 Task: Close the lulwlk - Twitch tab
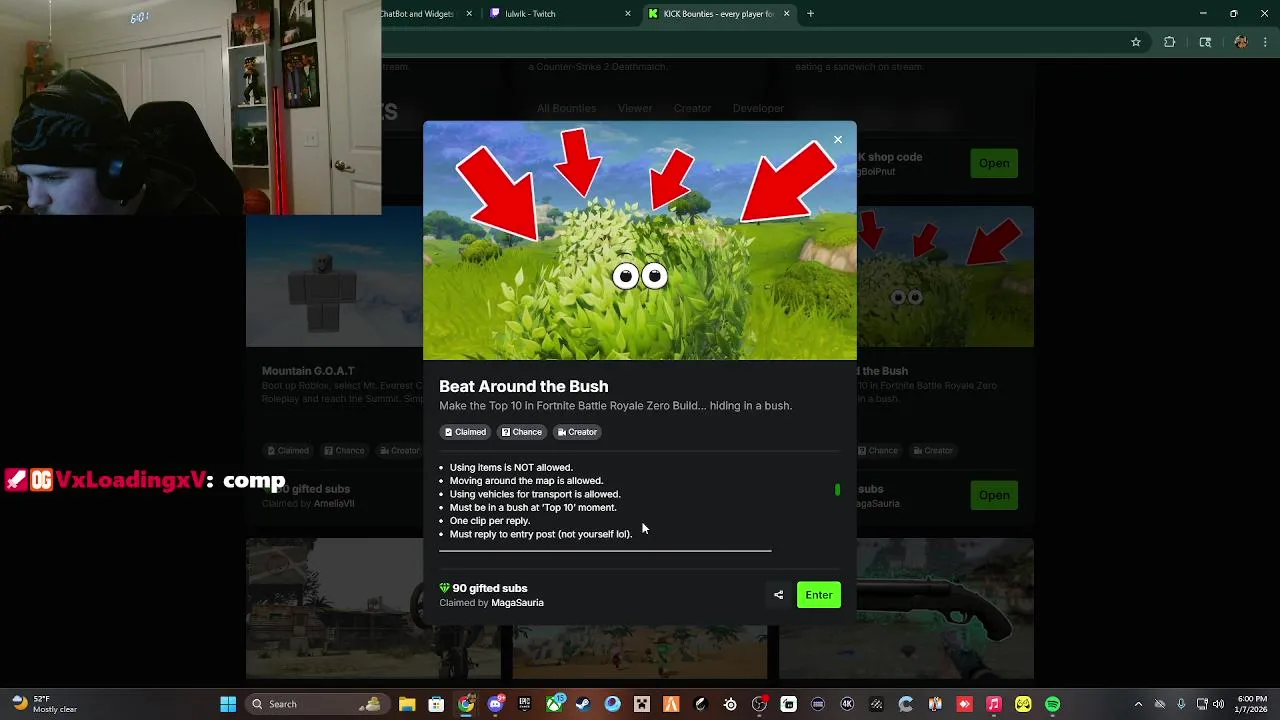click(x=628, y=14)
